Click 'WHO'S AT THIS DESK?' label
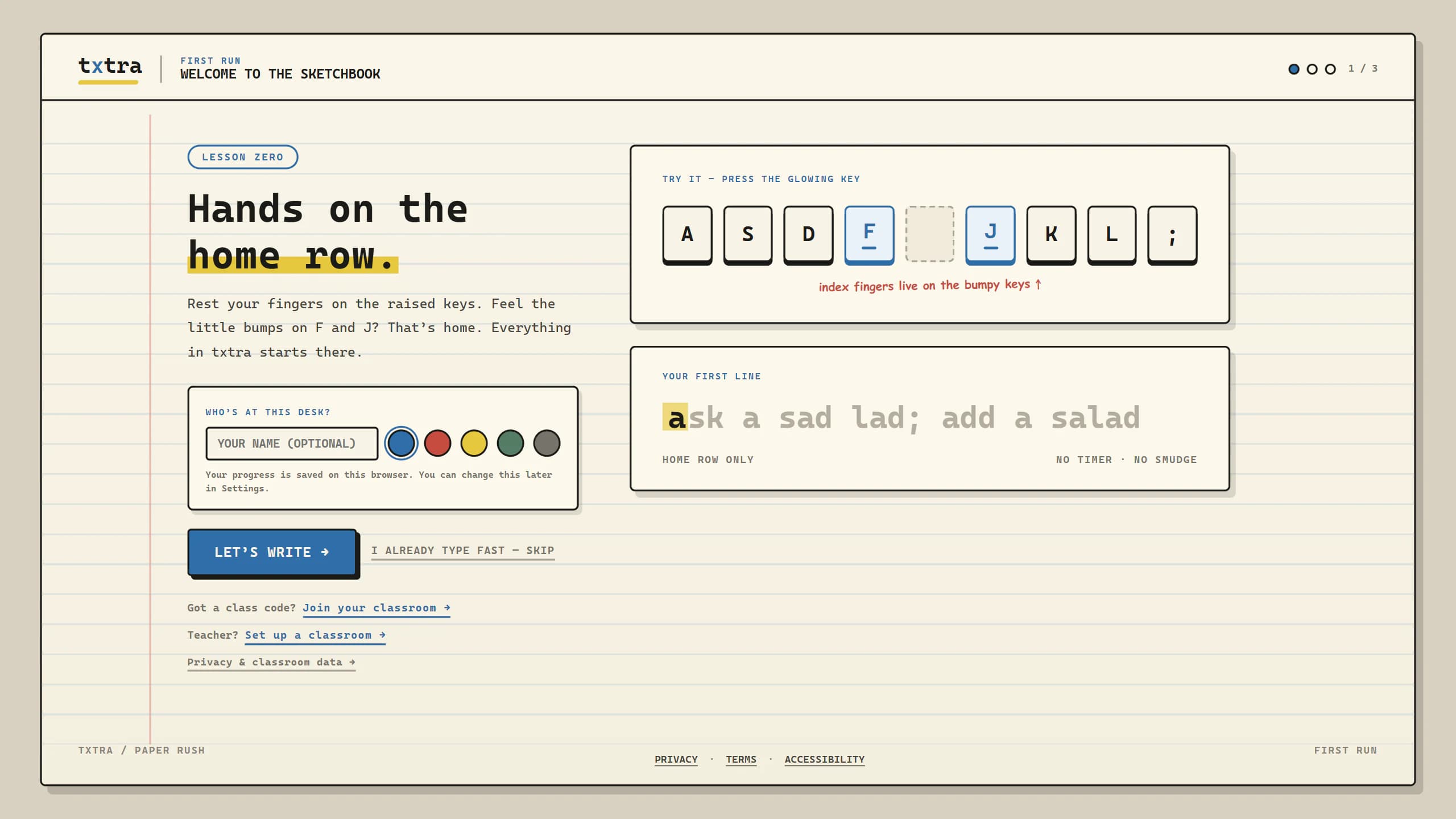Image resolution: width=1456 pixels, height=819 pixels. click(x=268, y=412)
